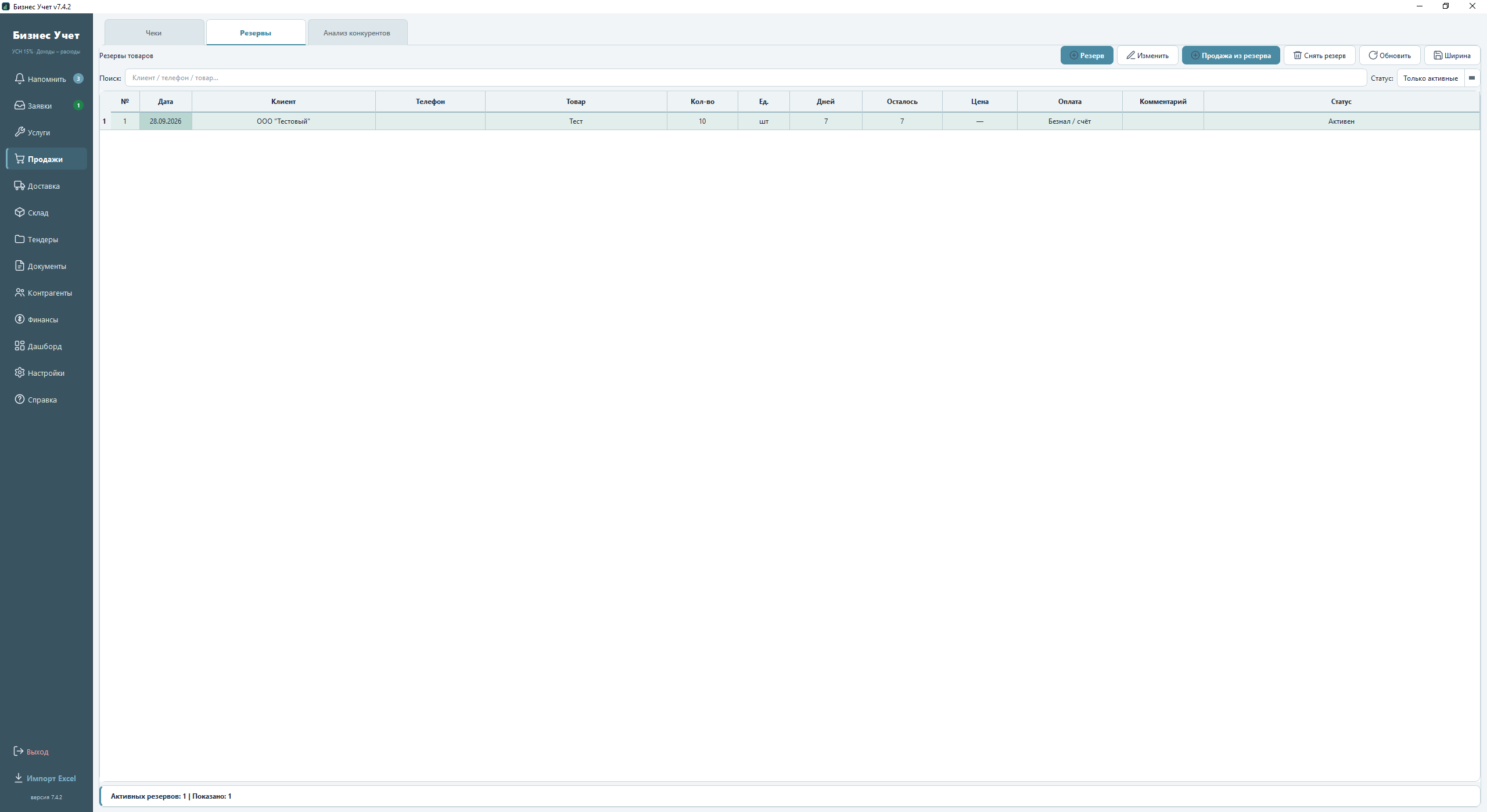Screen dimensions: 1487x812
Task: Switch to the Чеки tab
Action: point(154,33)
